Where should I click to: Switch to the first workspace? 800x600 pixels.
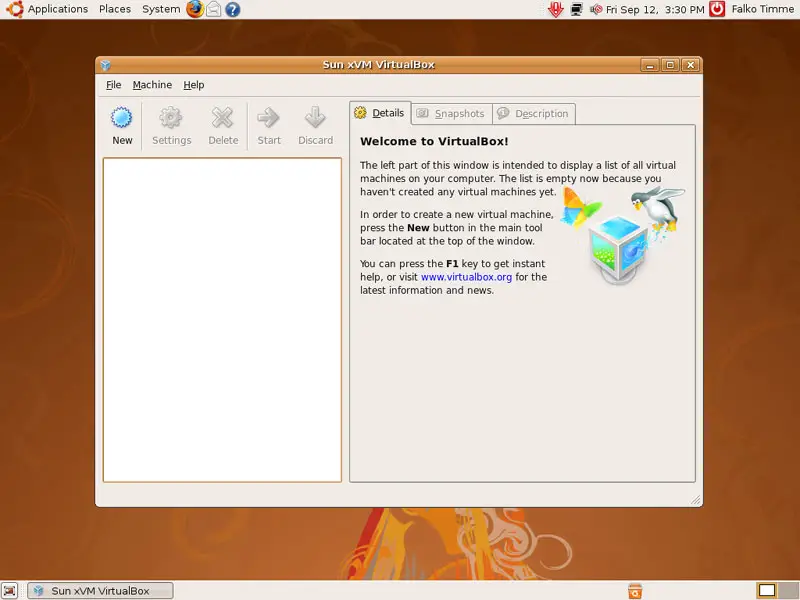pos(766,590)
